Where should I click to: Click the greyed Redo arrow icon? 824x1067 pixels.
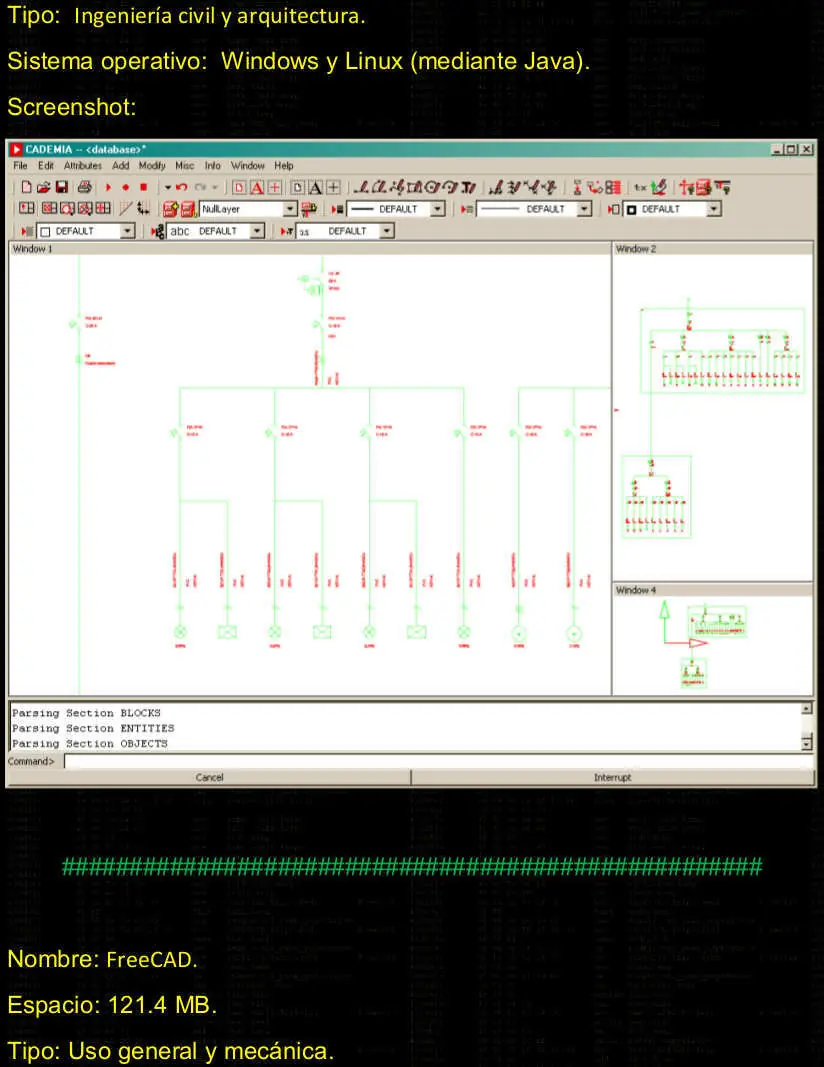click(x=200, y=187)
